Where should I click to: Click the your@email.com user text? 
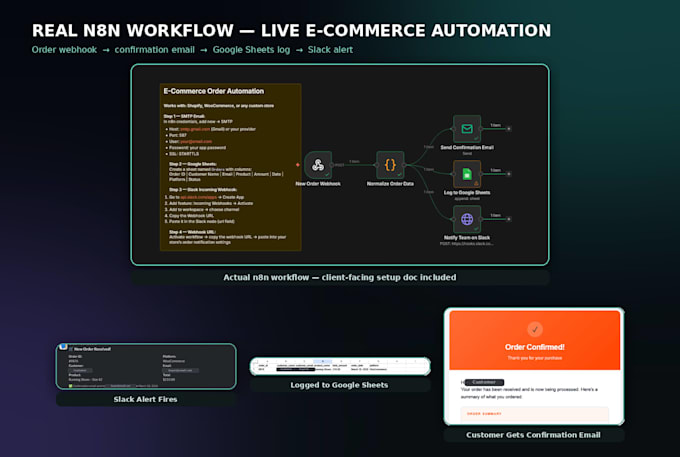pyautogui.click(x=196, y=142)
